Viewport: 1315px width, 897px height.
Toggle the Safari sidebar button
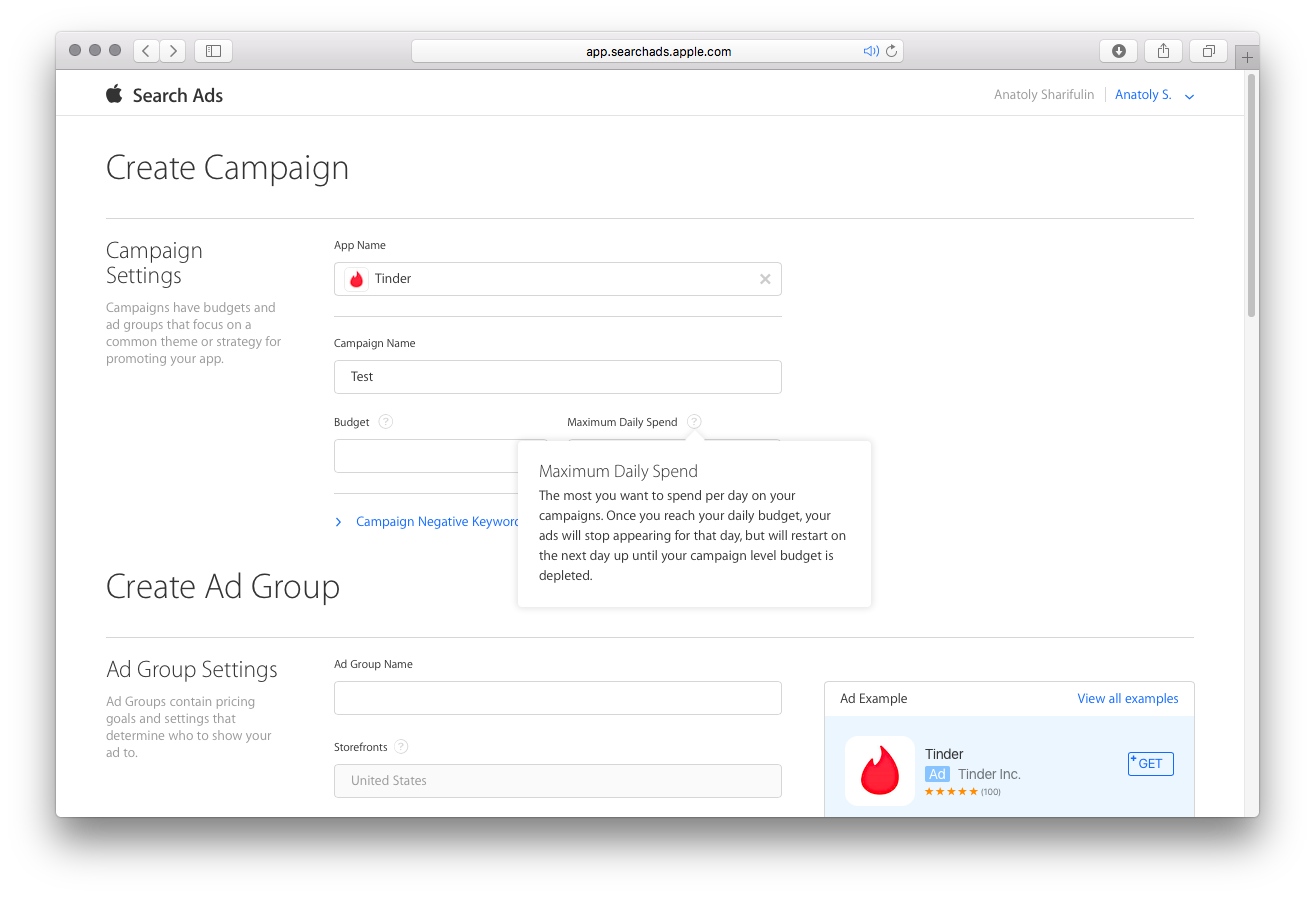[x=213, y=51]
